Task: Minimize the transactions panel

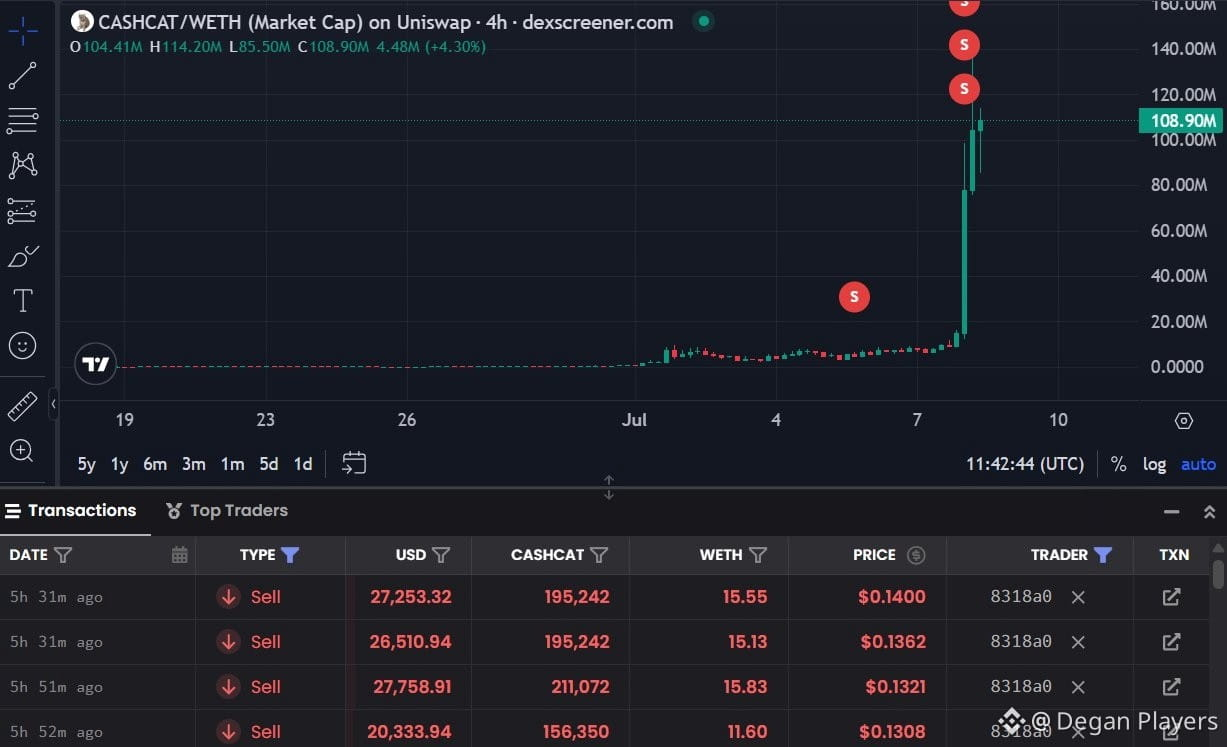Action: pos(1171,512)
